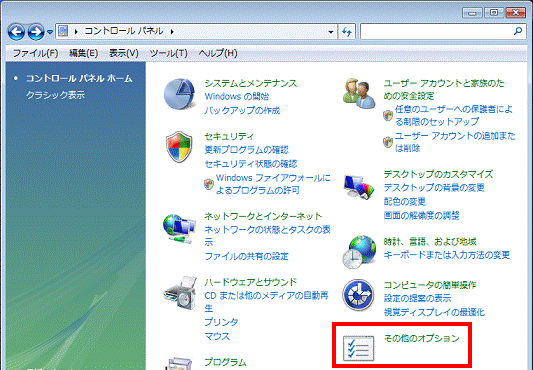The width and height of the screenshot is (533, 370).
Task: Open the 表示(V) menu
Action: [x=123, y=53]
